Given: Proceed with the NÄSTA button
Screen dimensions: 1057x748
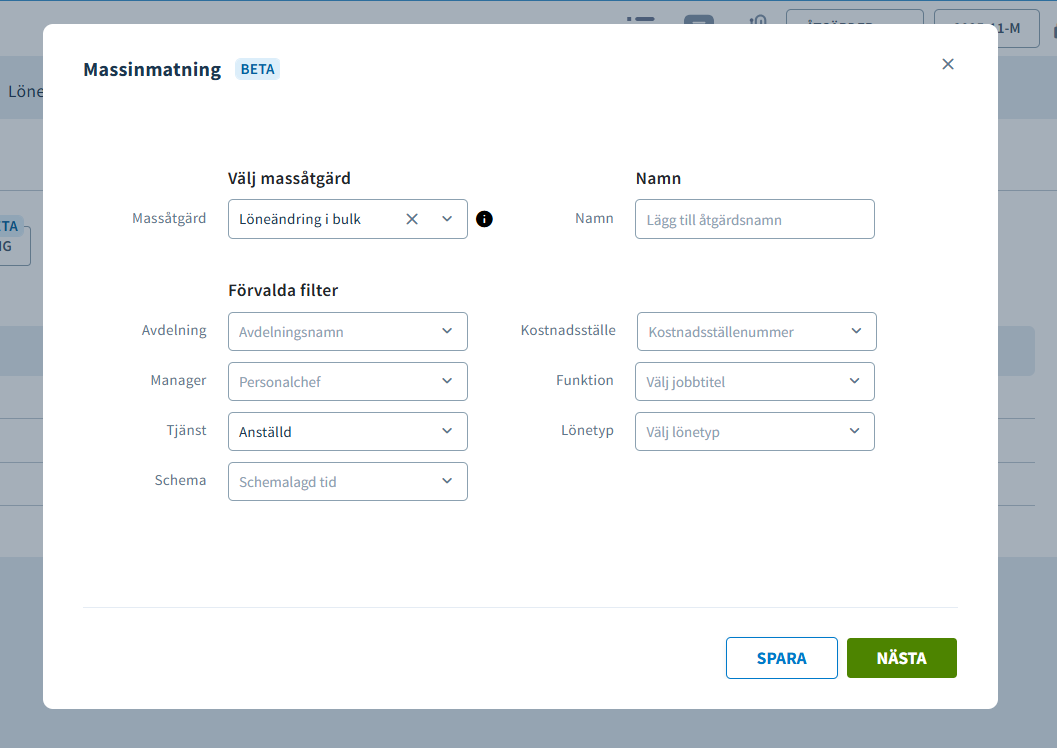Looking at the screenshot, I should pyautogui.click(x=901, y=658).
